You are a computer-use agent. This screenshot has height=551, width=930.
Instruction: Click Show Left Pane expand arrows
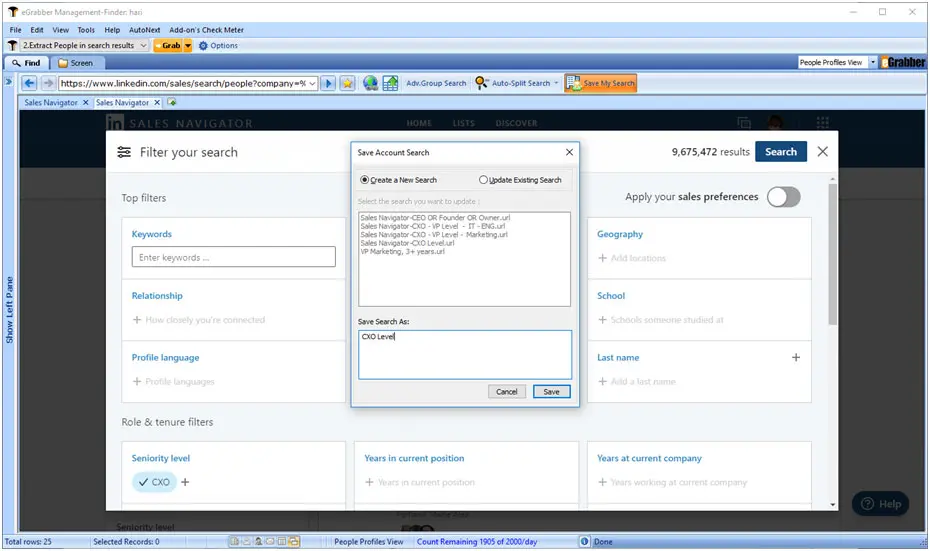9,81
